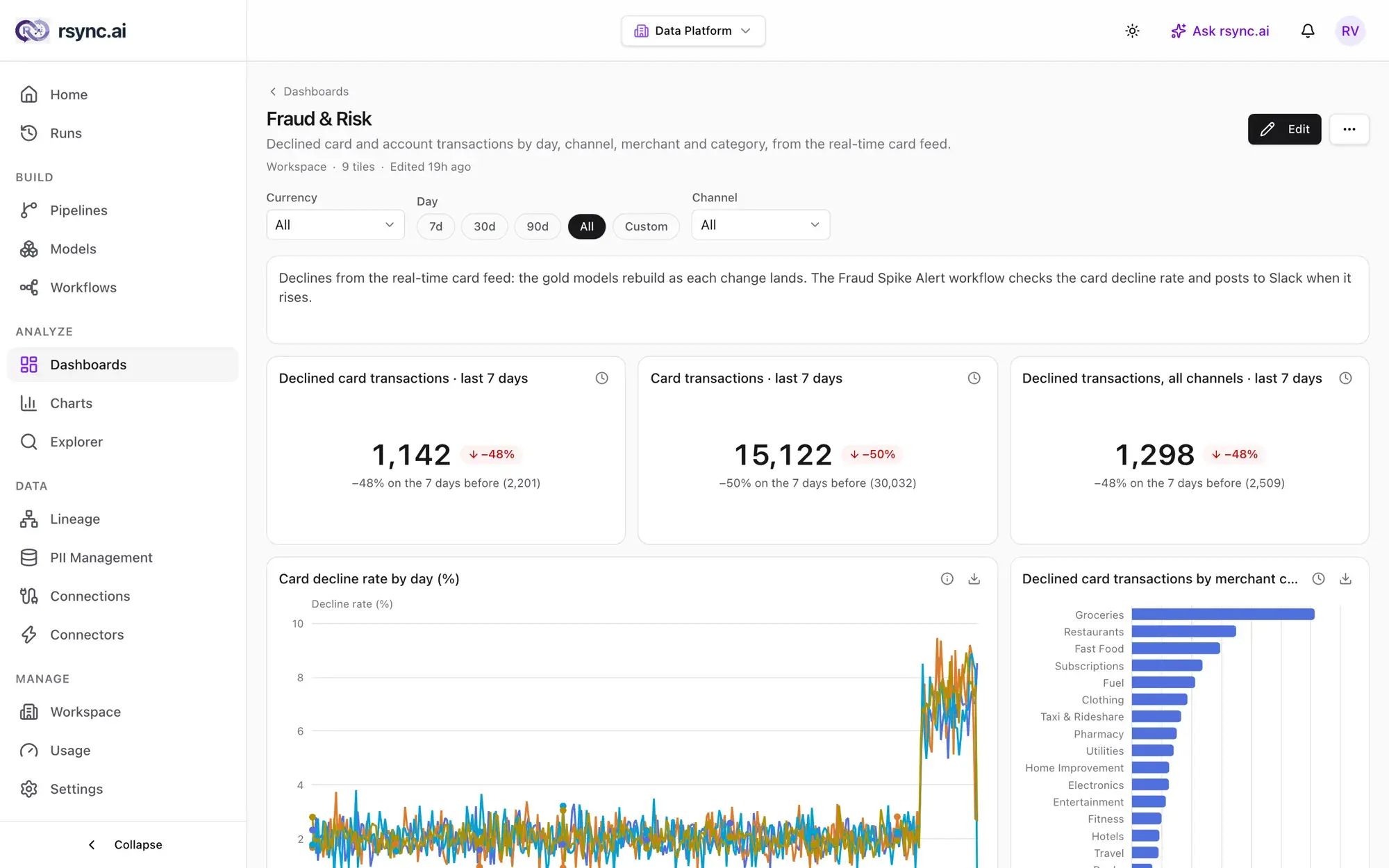Download the Card decline rate by day chart
The width and height of the screenshot is (1389, 868).
(x=974, y=579)
